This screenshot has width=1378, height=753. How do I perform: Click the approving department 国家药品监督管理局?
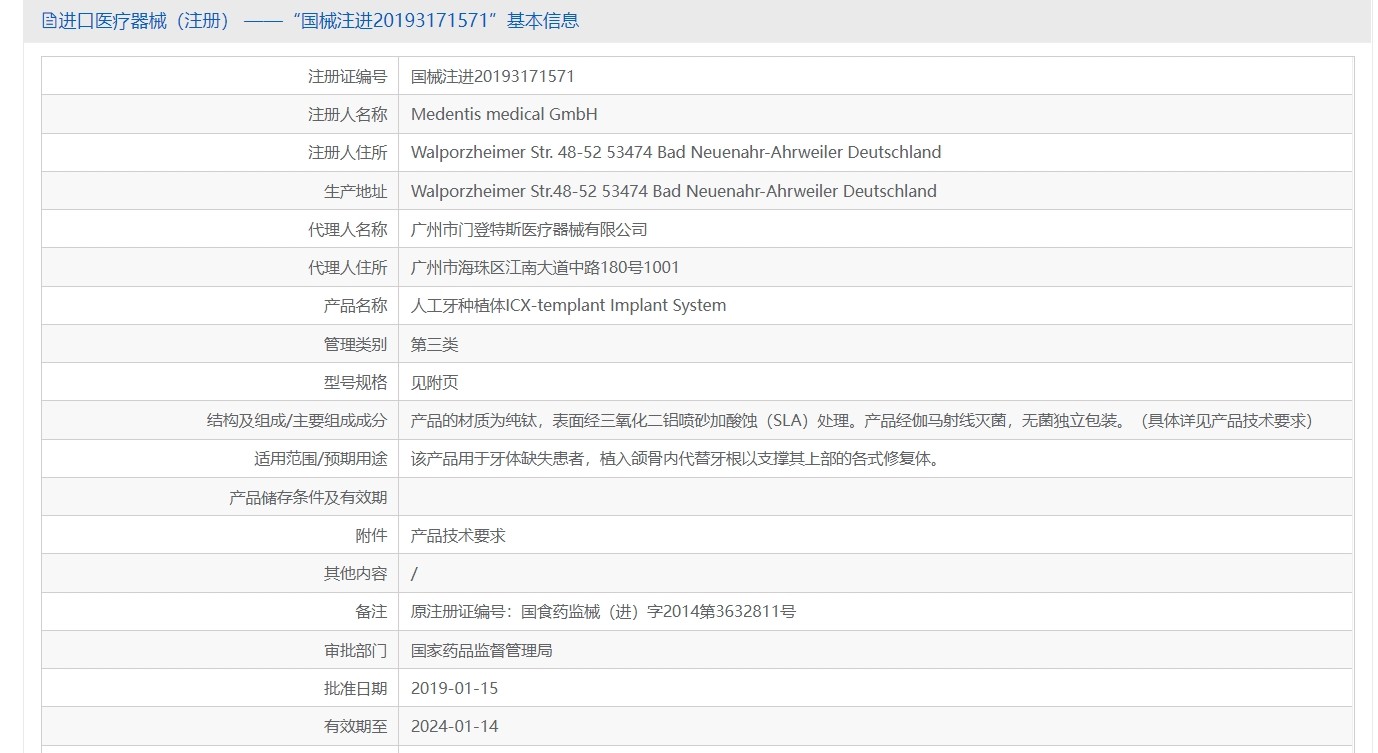click(482, 650)
